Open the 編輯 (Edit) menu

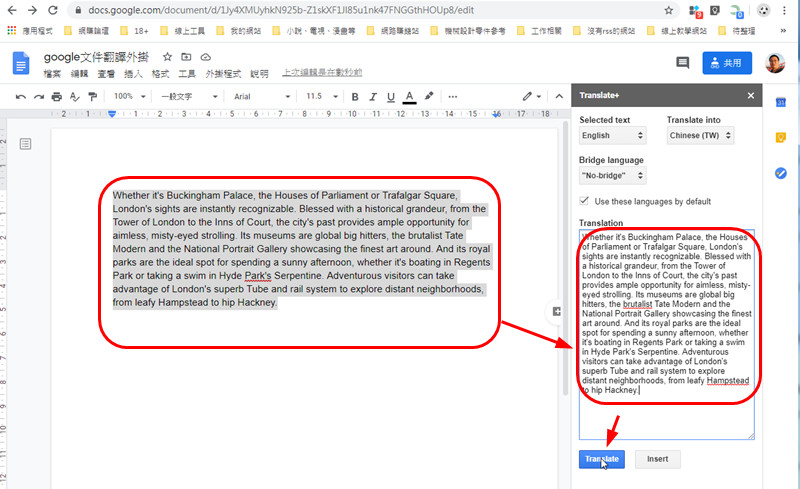pos(79,74)
